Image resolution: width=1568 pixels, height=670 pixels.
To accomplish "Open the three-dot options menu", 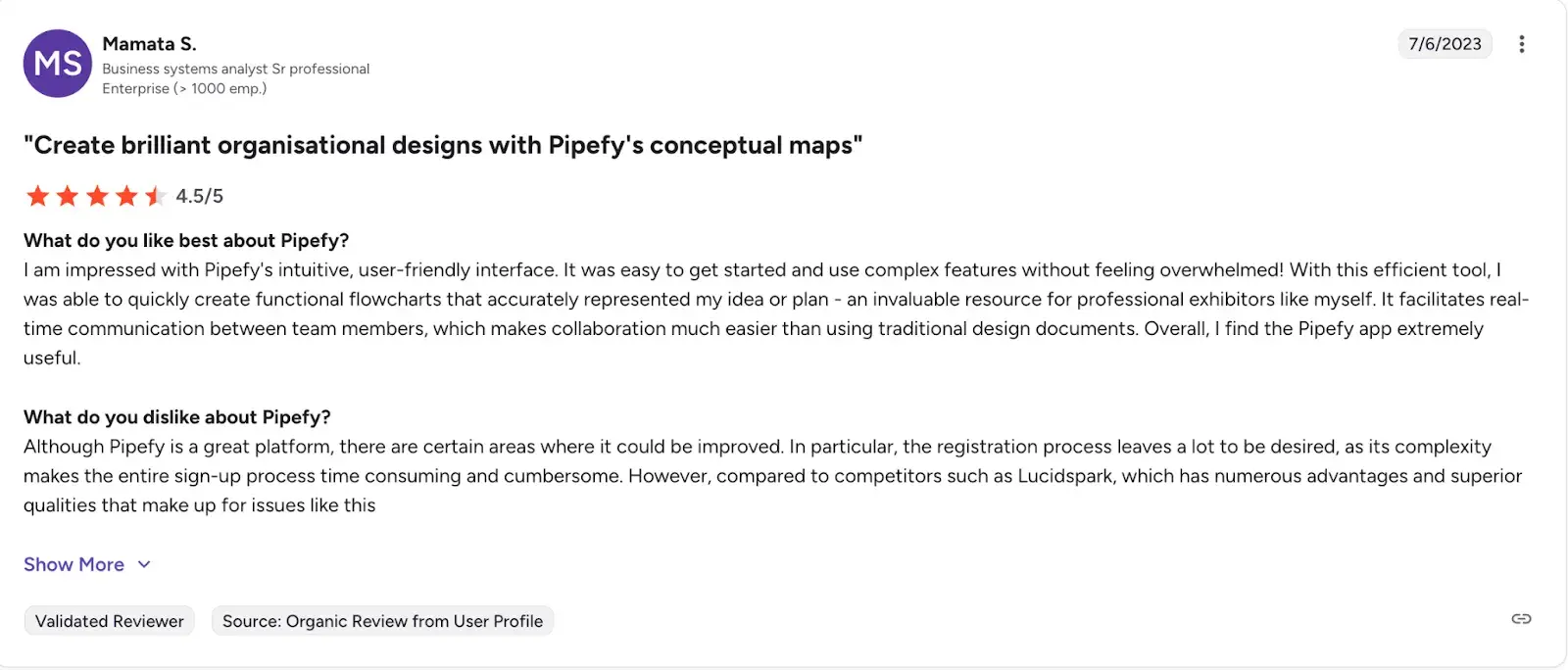I will [x=1523, y=43].
